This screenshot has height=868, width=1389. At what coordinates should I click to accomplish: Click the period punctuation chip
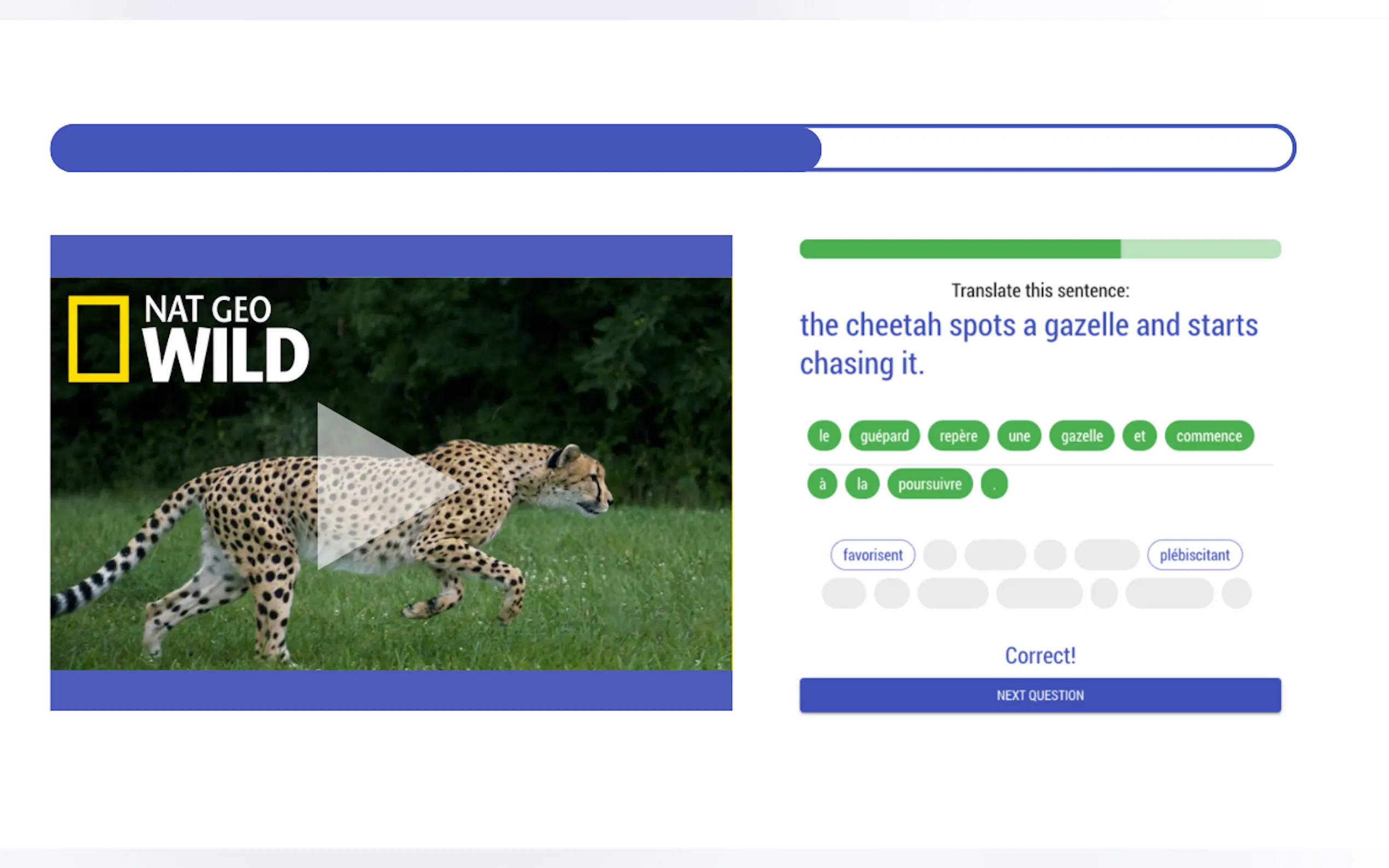click(x=994, y=484)
